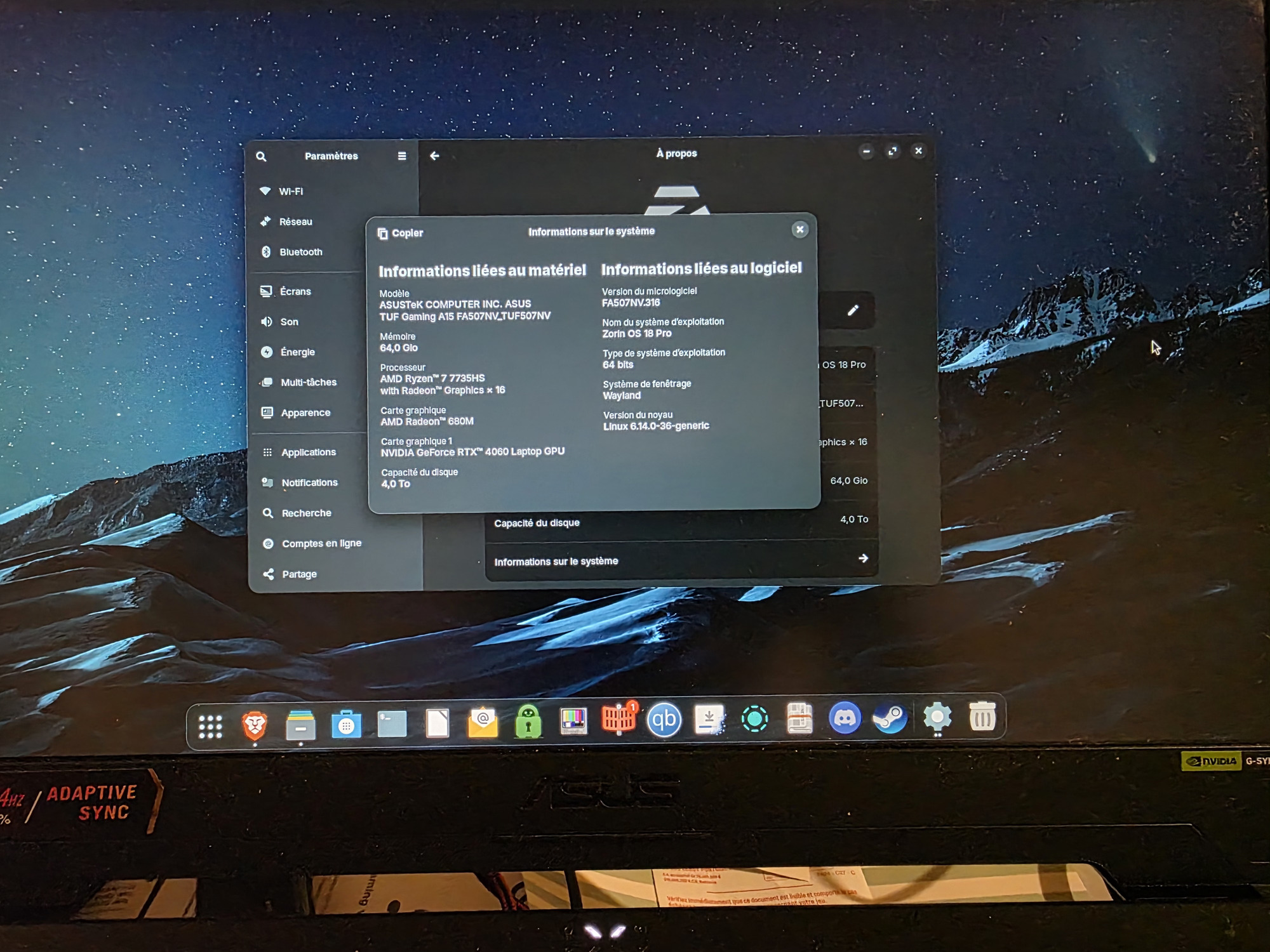
Task: Click the Copier button in dialog
Action: coord(400,233)
